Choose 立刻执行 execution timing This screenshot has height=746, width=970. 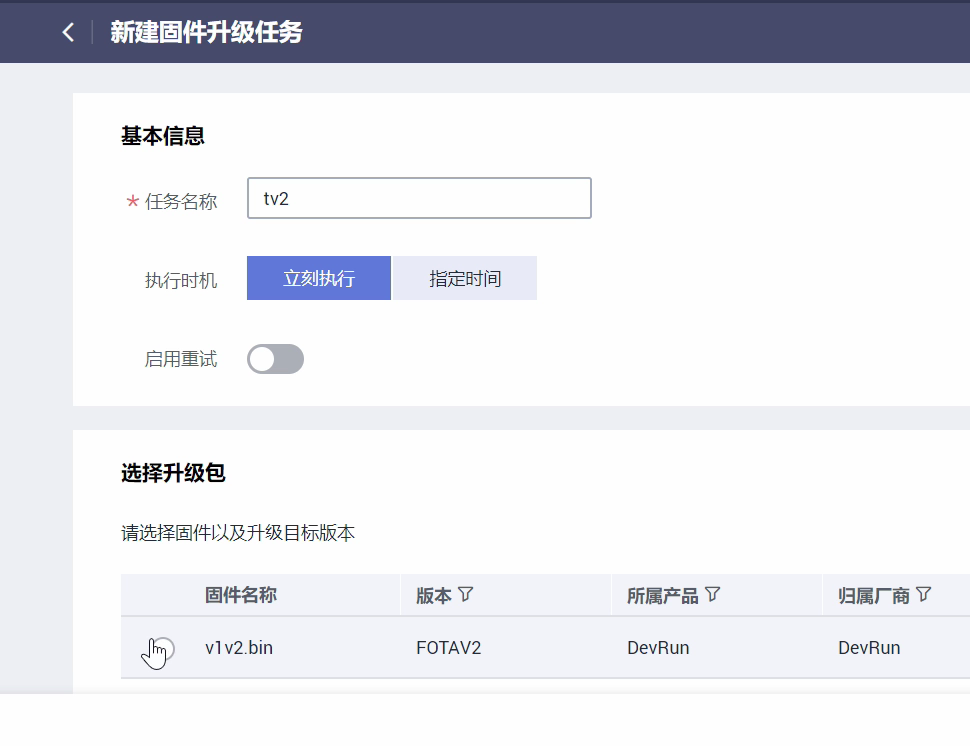[319, 278]
